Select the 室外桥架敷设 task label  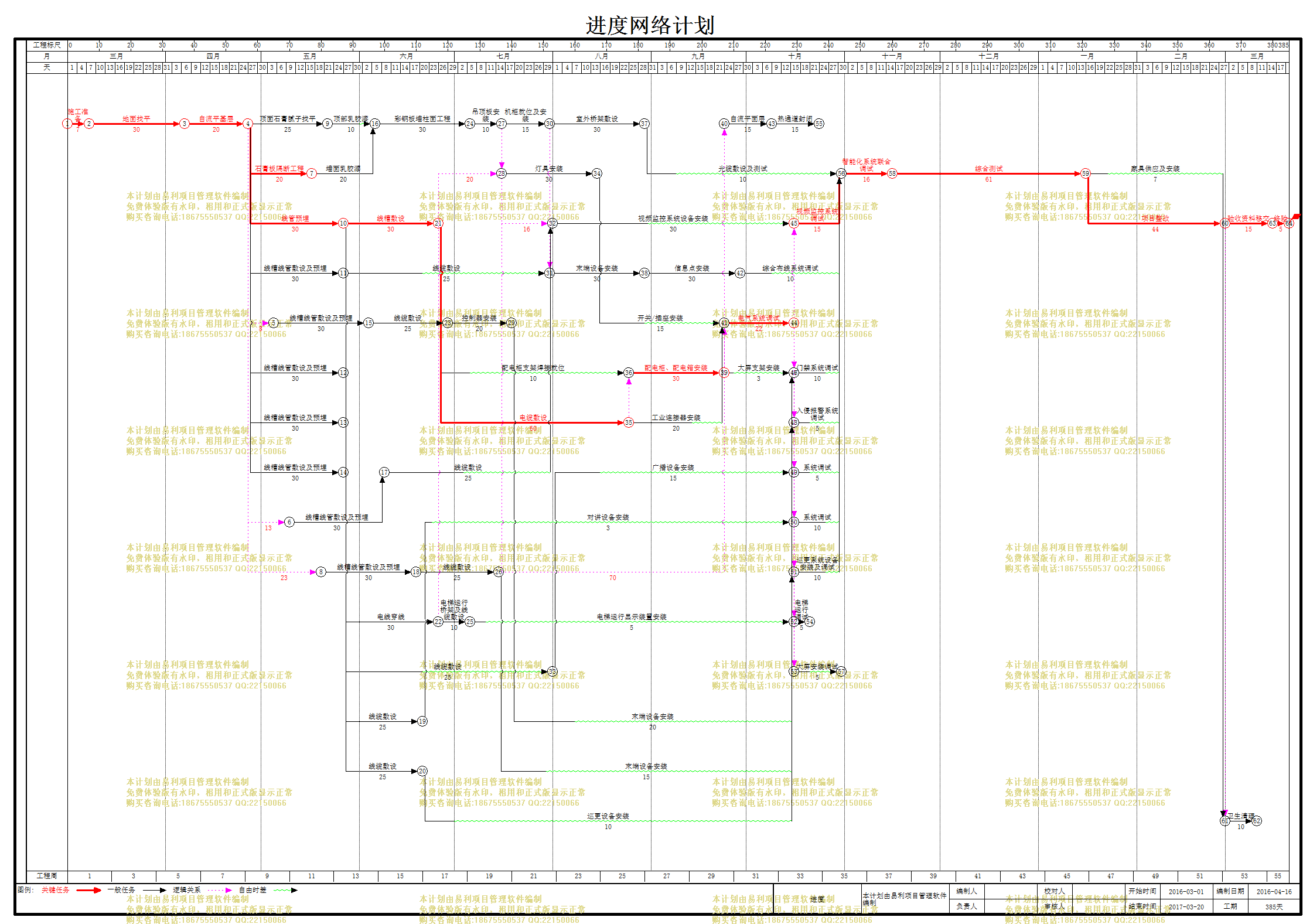pos(597,119)
